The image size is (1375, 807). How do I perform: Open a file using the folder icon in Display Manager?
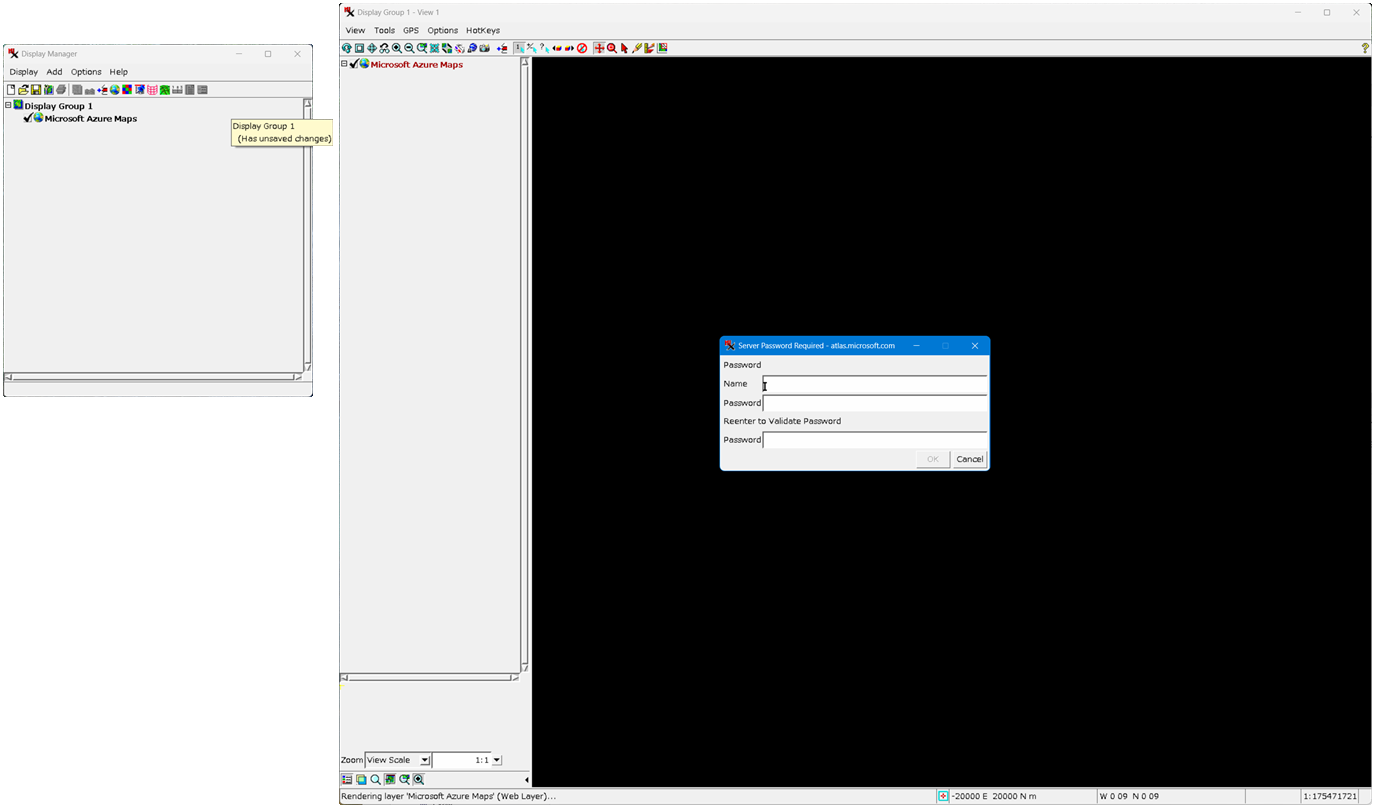point(23,90)
